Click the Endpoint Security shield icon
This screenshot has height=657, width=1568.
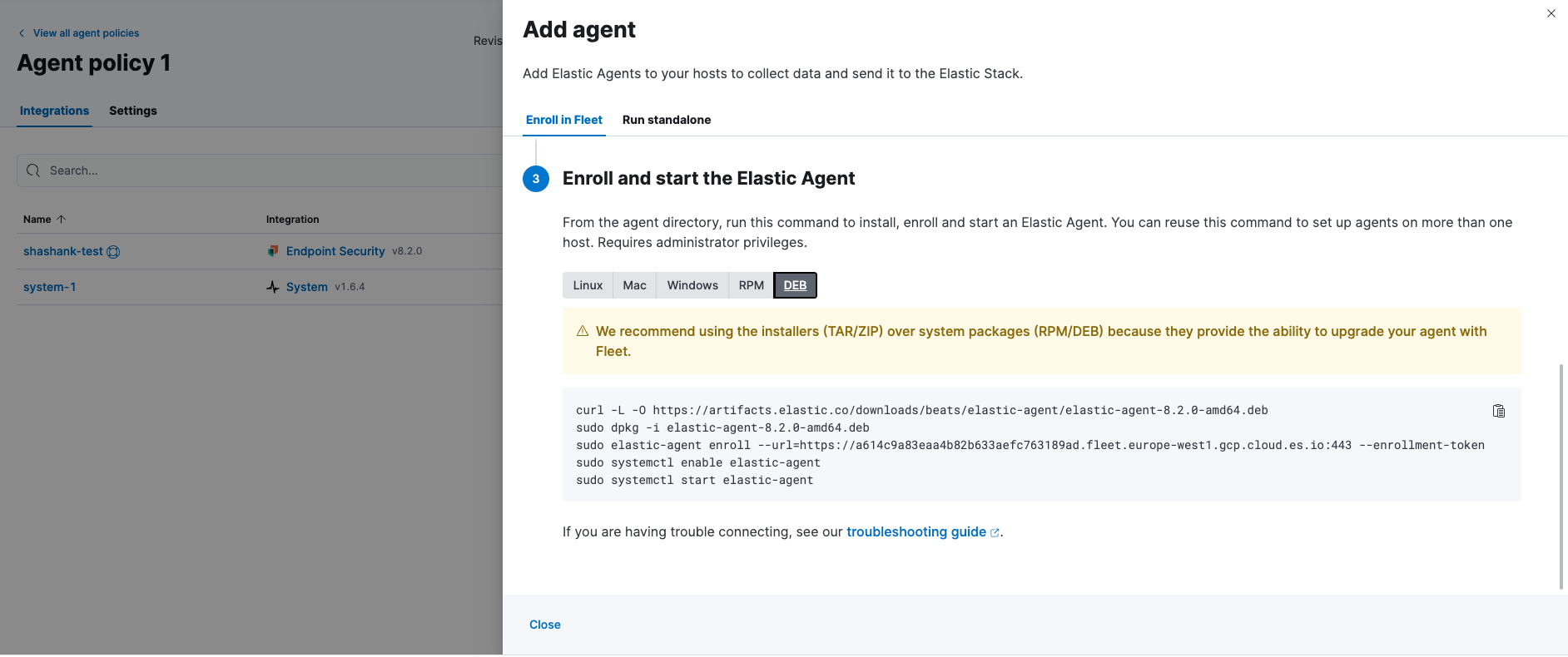coord(273,251)
